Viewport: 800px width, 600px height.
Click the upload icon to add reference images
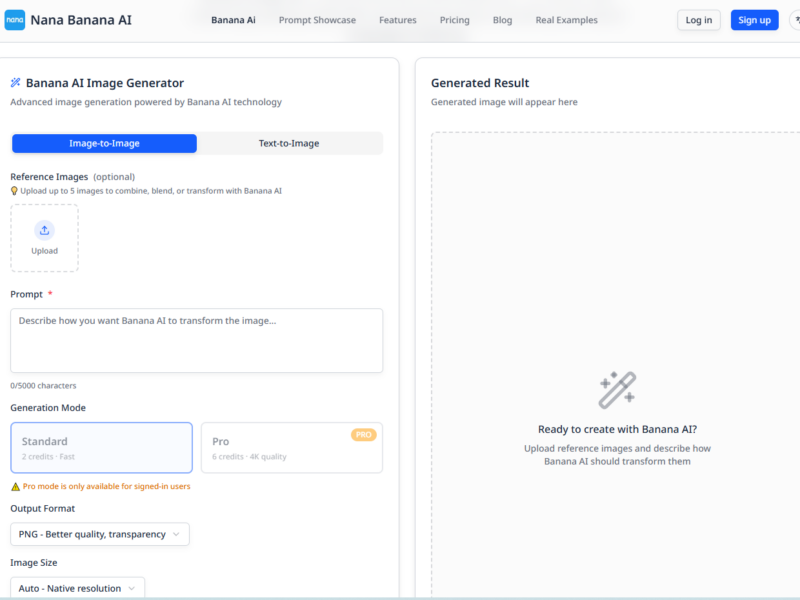44,230
